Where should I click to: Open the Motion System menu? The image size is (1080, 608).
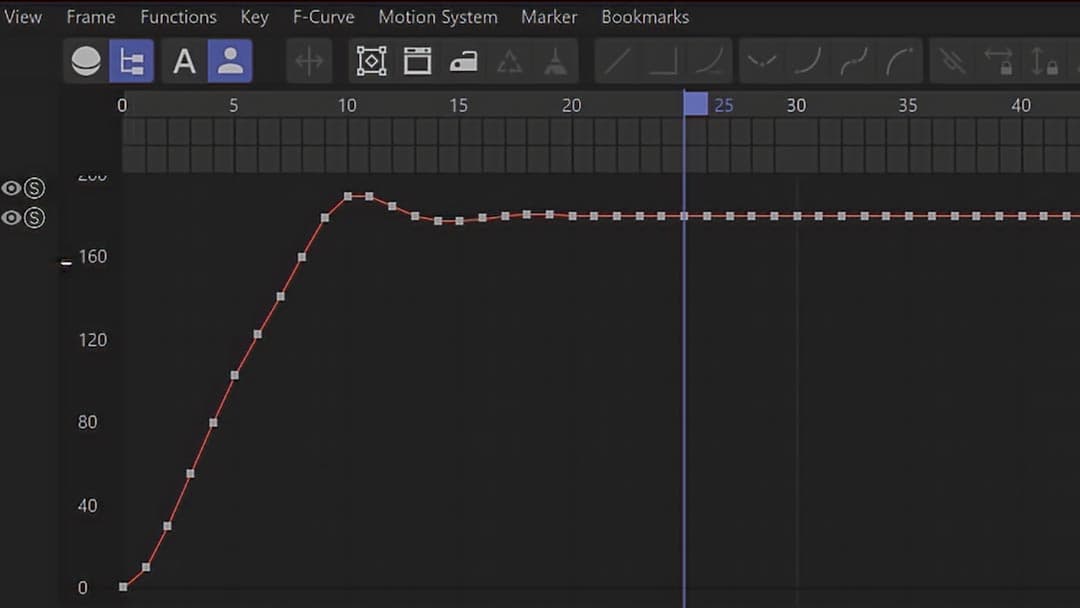click(437, 17)
